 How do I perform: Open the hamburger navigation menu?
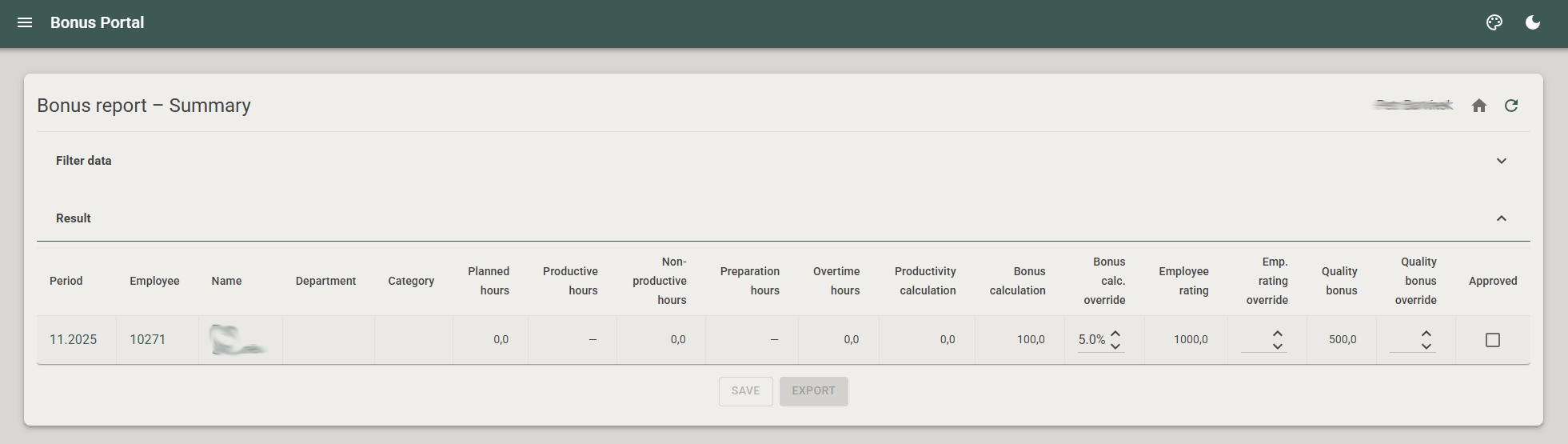(25, 22)
